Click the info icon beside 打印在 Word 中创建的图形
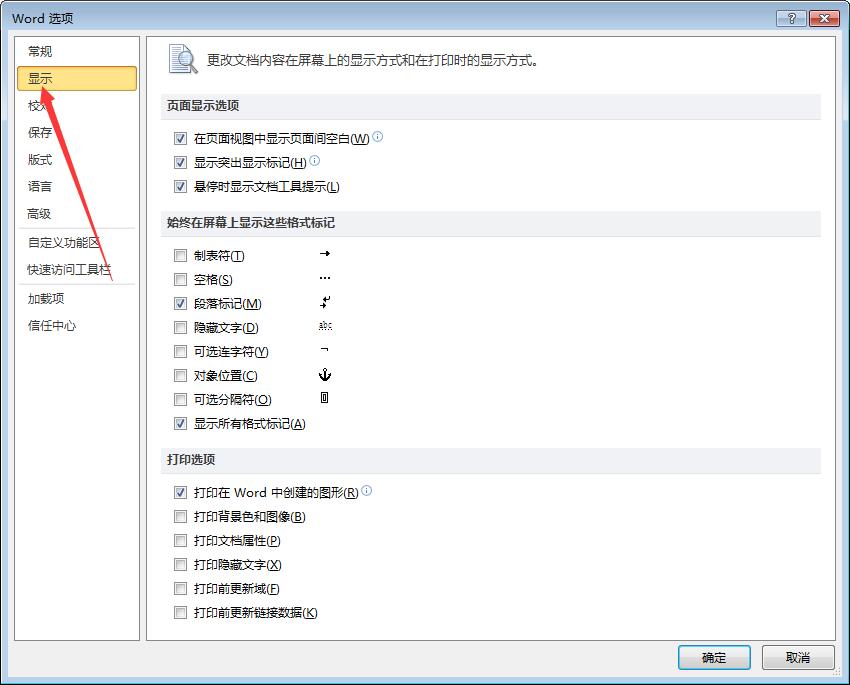This screenshot has height=685, width=850. coord(366,490)
